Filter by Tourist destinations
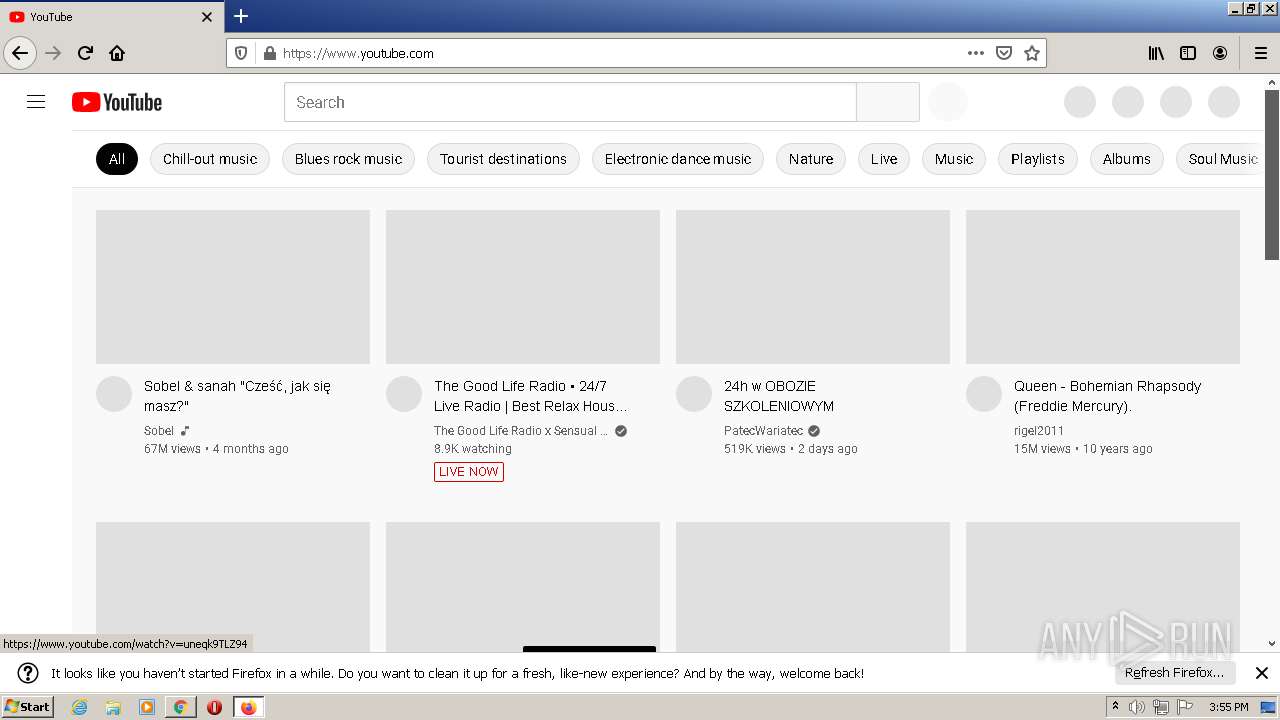Viewport: 1280px width, 720px height. pos(503,159)
